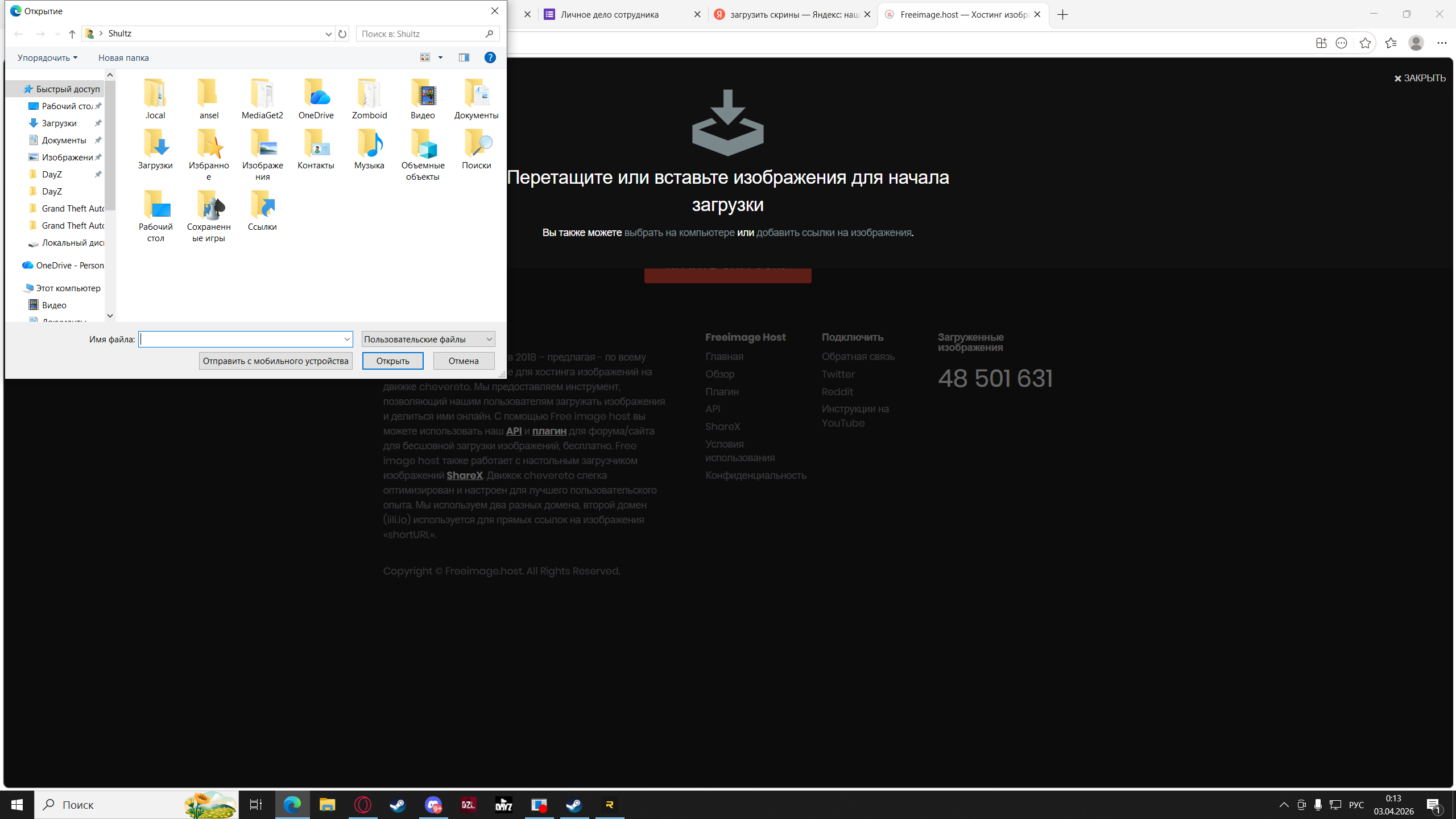Click the Shultz breadcrumb chevron
Image resolution: width=1456 pixels, height=819 pixels.
(x=101, y=34)
